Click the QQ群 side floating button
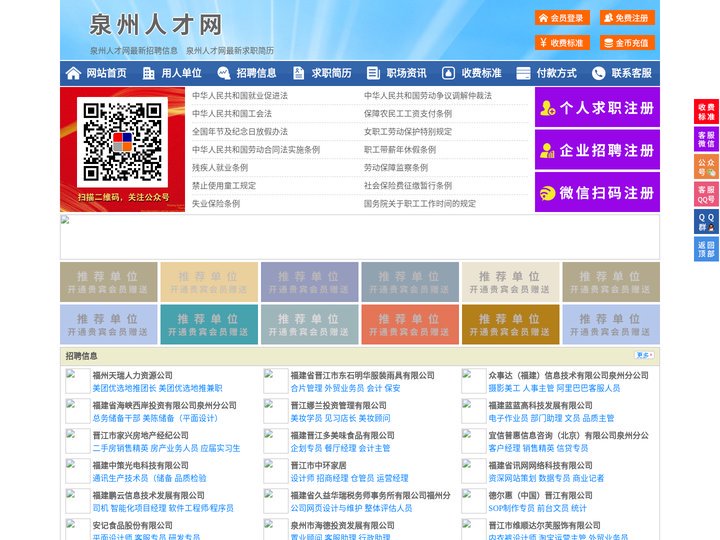Screen dimensions: 720x540 click(x=706, y=222)
